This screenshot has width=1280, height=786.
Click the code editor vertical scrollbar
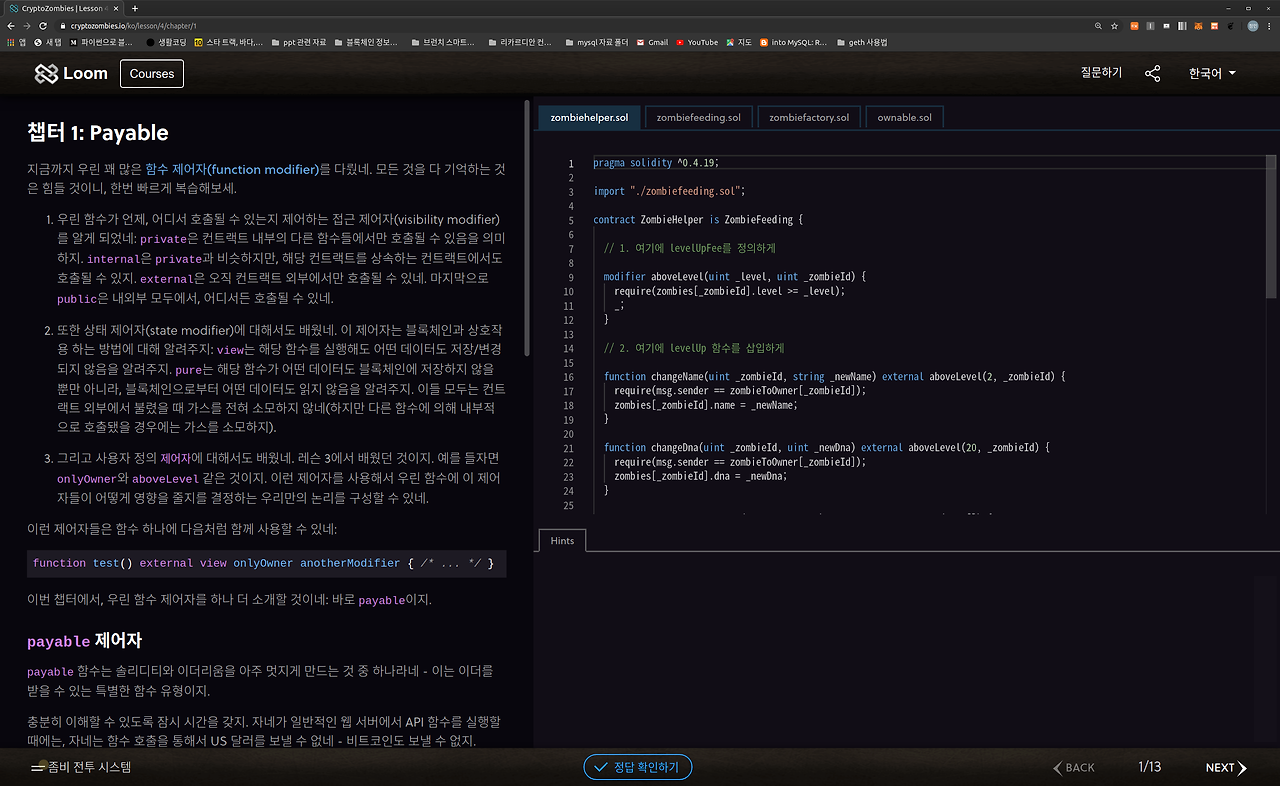1272,225
